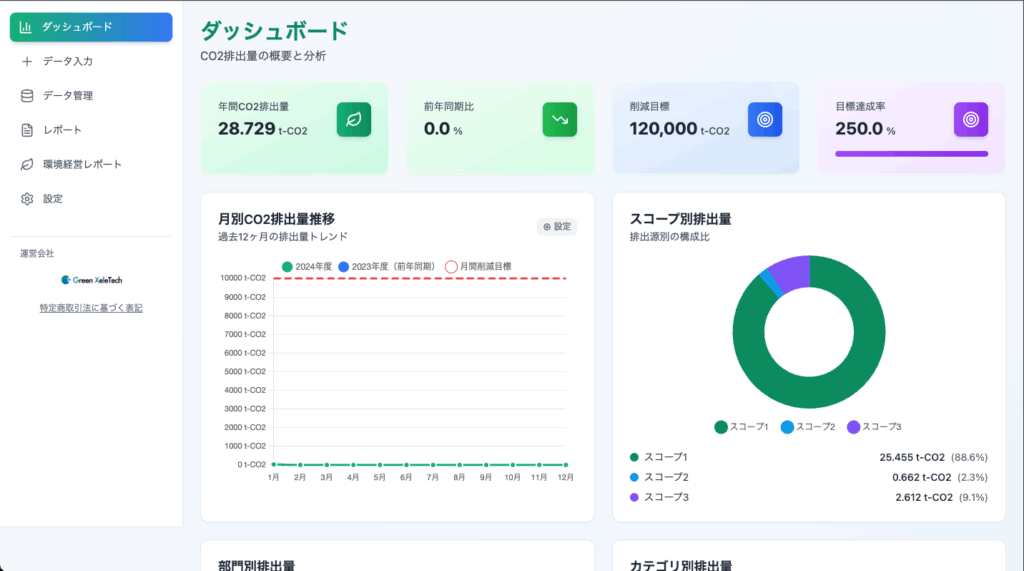Screen dimensions: 1024x571
Task: Click the gear icon beside 設定 in sidebar
Action: 27,199
